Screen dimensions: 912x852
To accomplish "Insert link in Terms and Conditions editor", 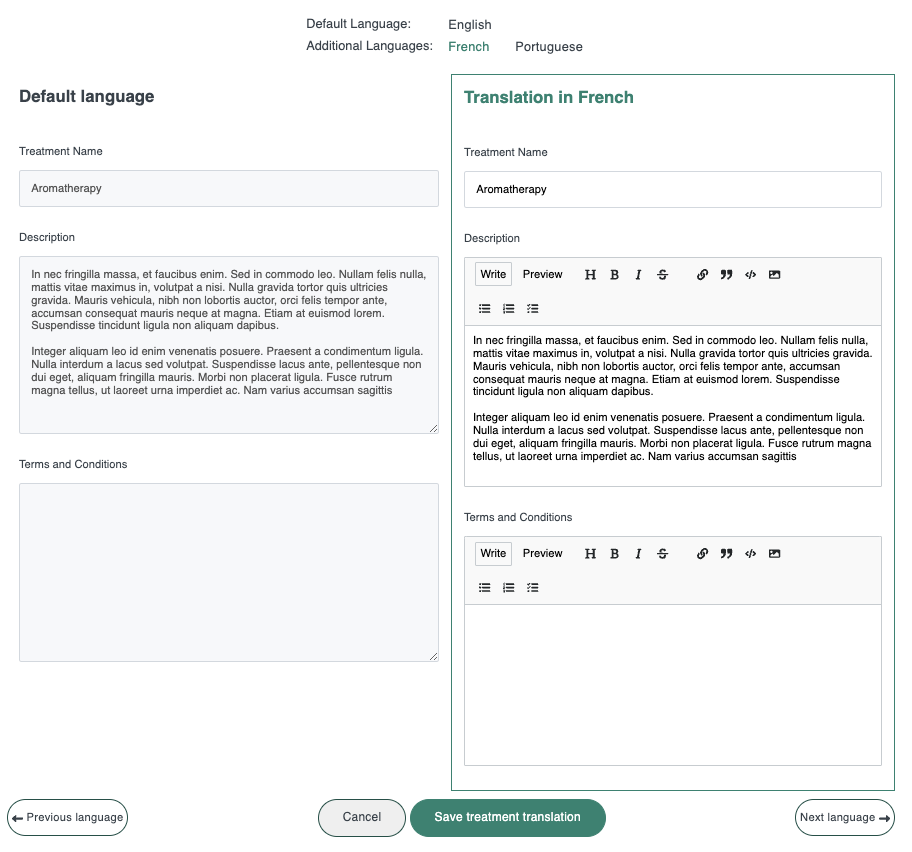I will pyautogui.click(x=702, y=554).
